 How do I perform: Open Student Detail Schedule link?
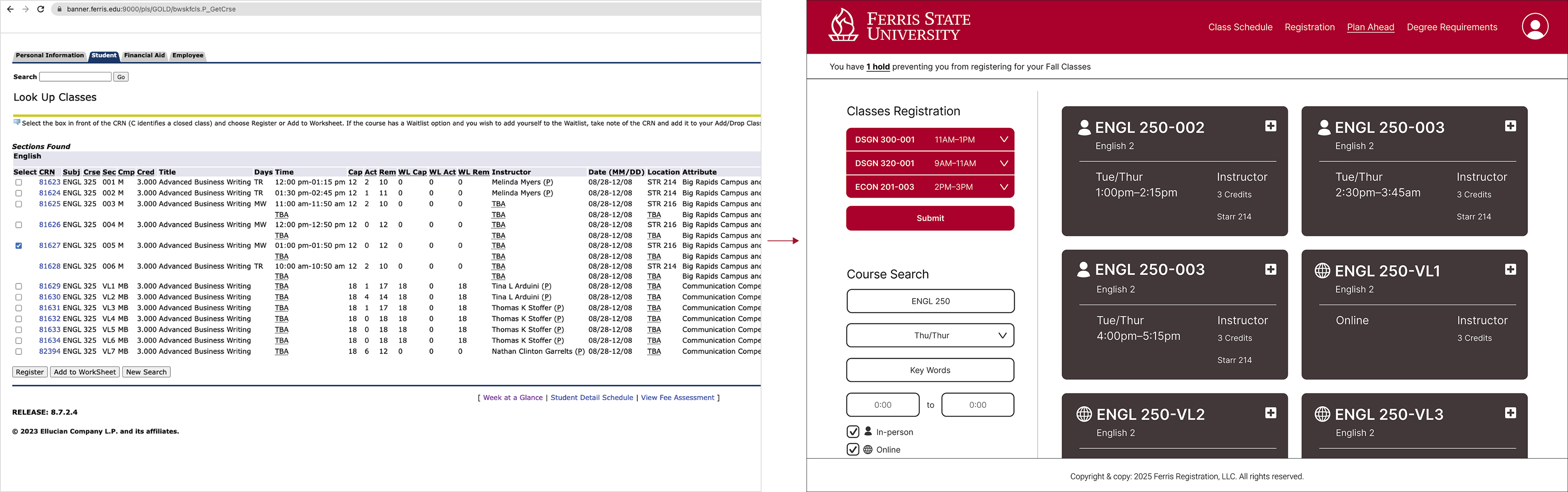pyautogui.click(x=592, y=398)
